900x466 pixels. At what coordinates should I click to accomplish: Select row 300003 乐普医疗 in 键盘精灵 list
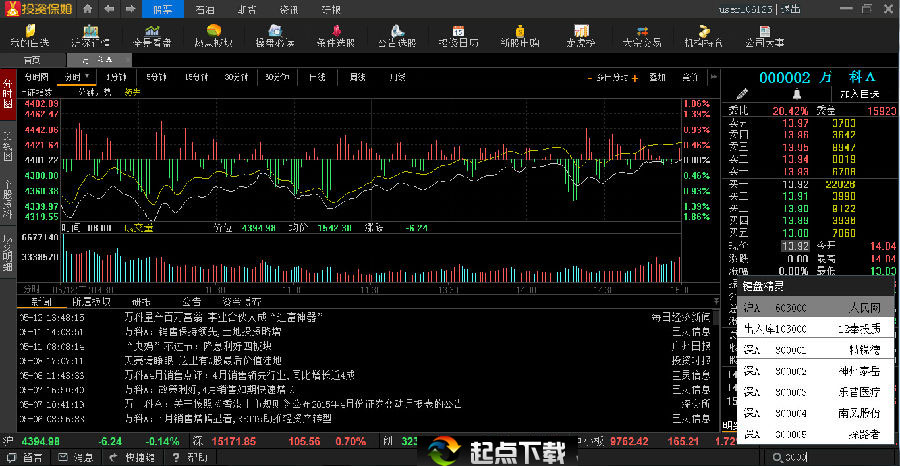[x=816, y=392]
